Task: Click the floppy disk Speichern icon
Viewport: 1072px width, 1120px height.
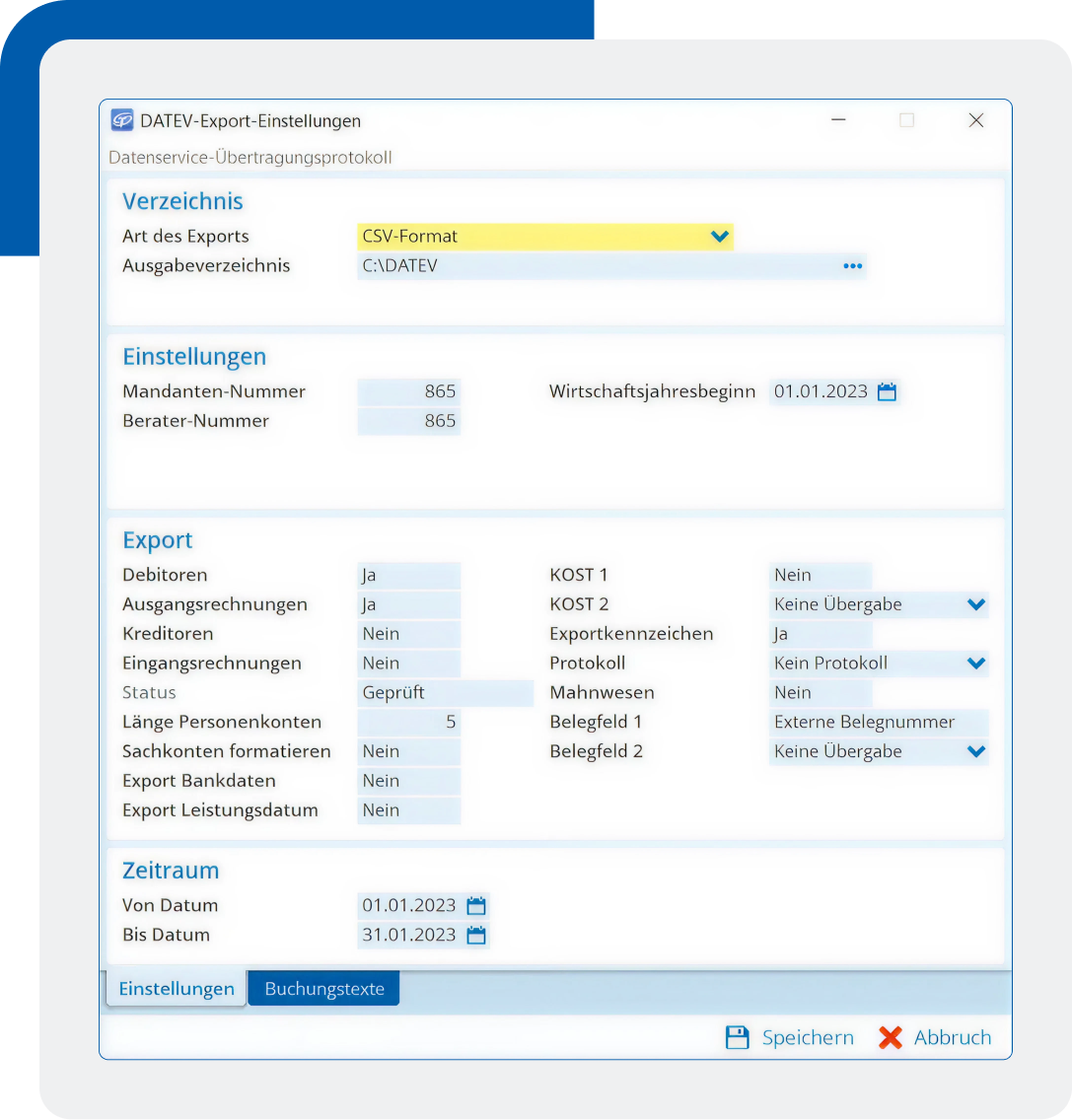Action: click(x=738, y=1037)
